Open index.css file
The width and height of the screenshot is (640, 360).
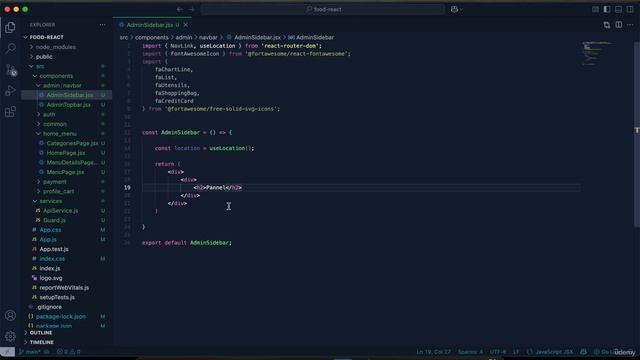(x=67, y=259)
